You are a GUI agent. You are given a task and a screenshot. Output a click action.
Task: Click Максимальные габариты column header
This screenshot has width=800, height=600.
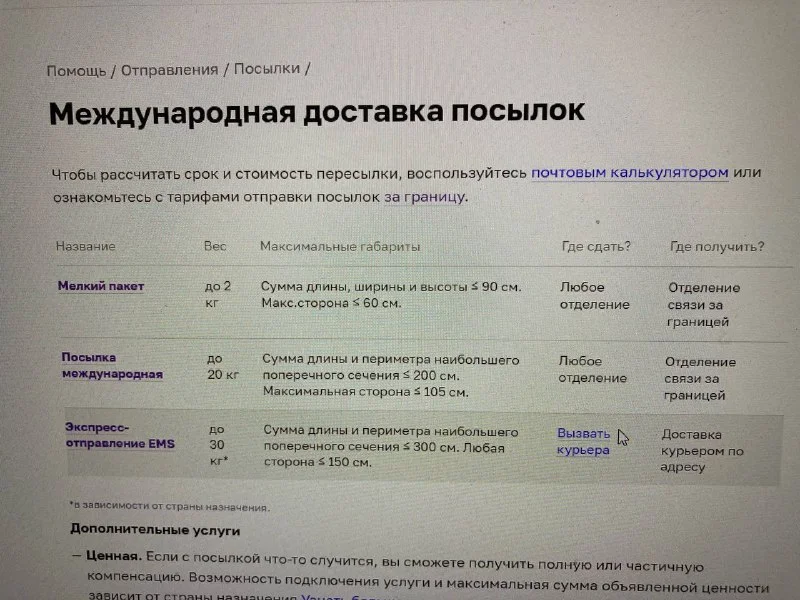(x=340, y=246)
